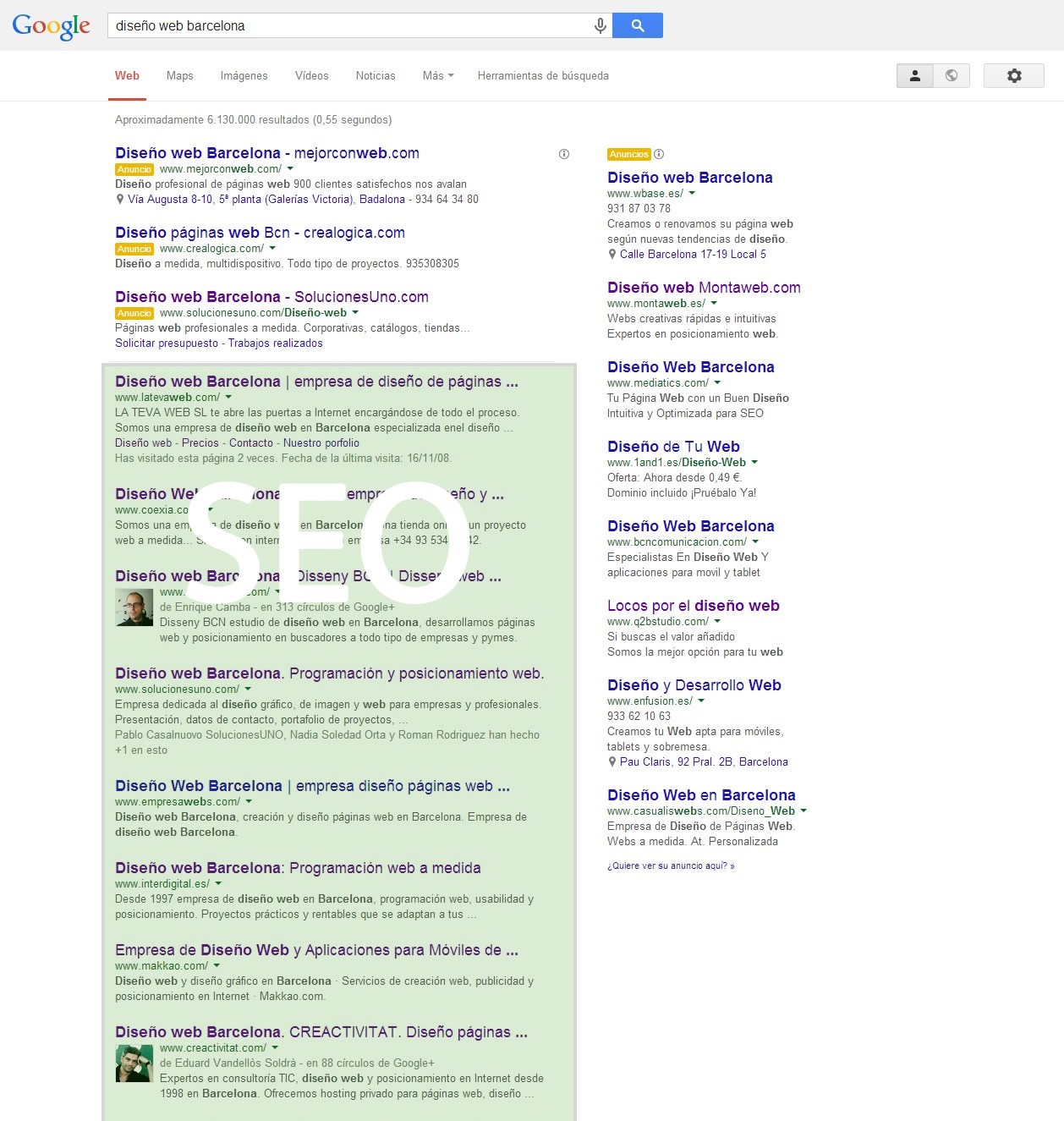Switch to the Vídeos tab

tap(312, 76)
